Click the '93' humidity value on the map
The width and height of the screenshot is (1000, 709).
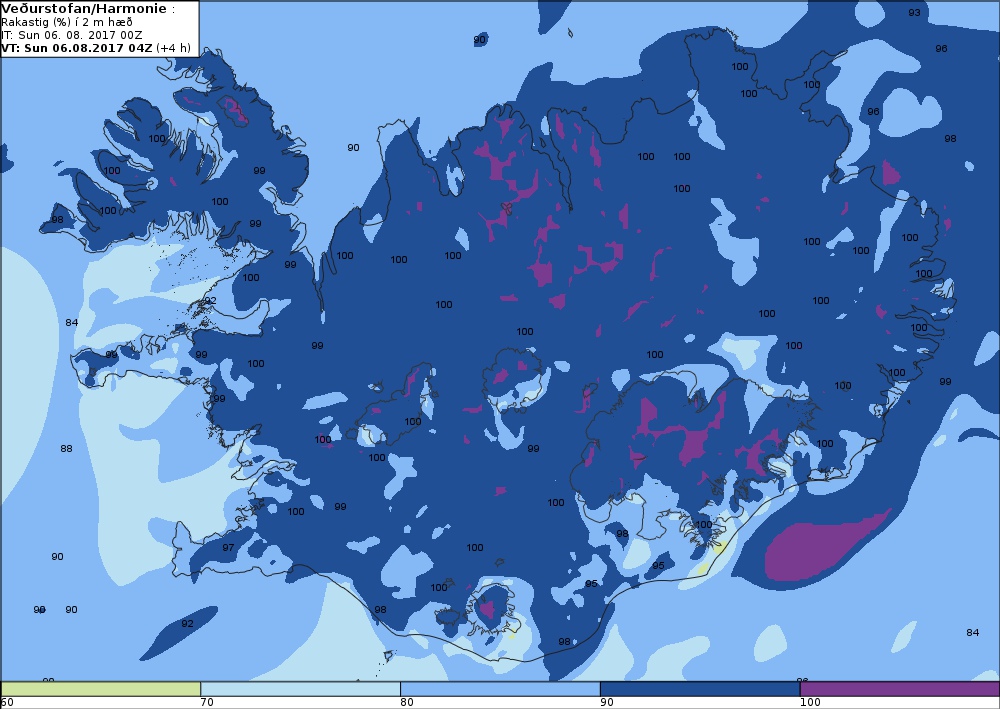915,13
